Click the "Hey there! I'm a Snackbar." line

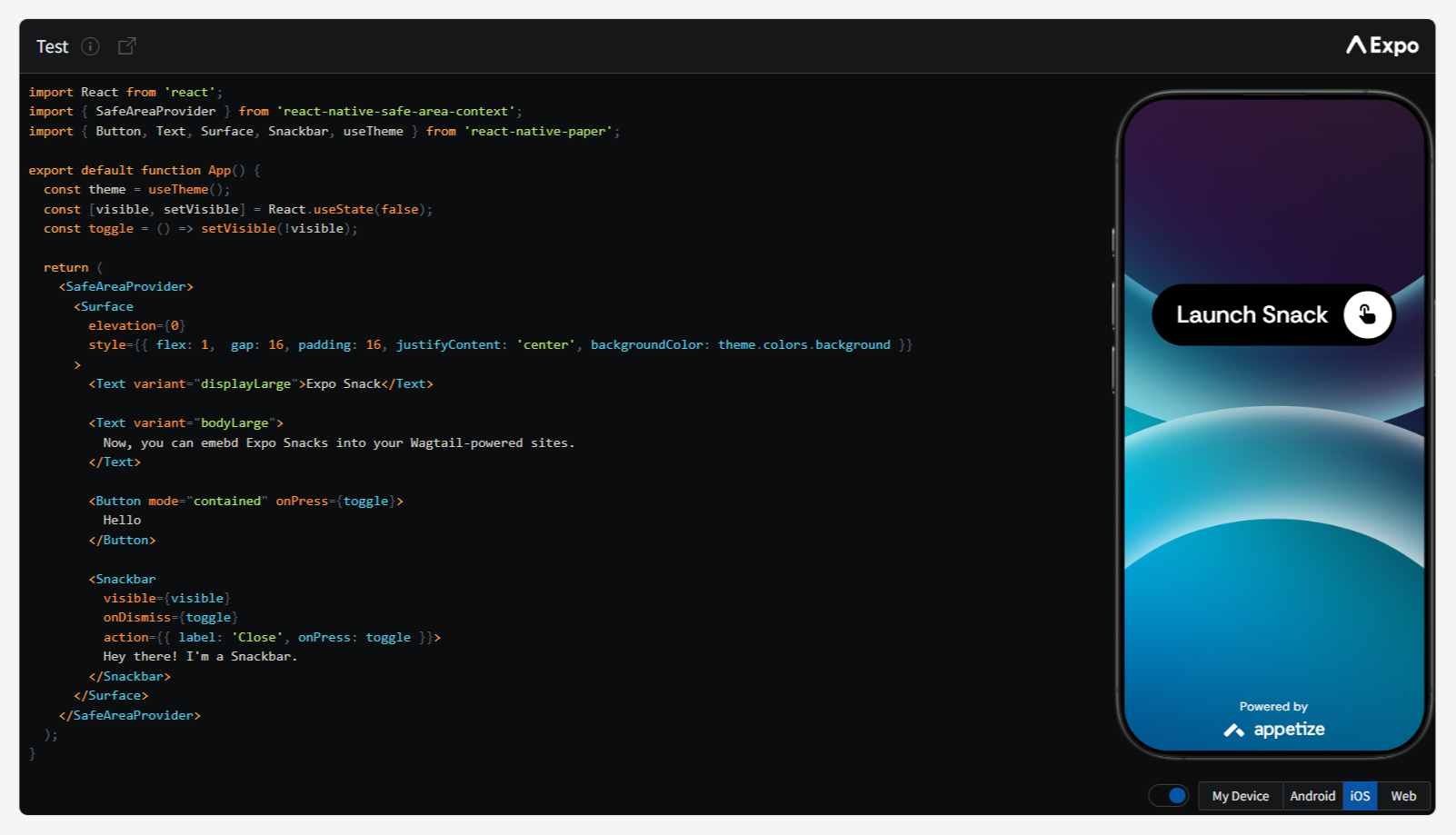pos(200,657)
